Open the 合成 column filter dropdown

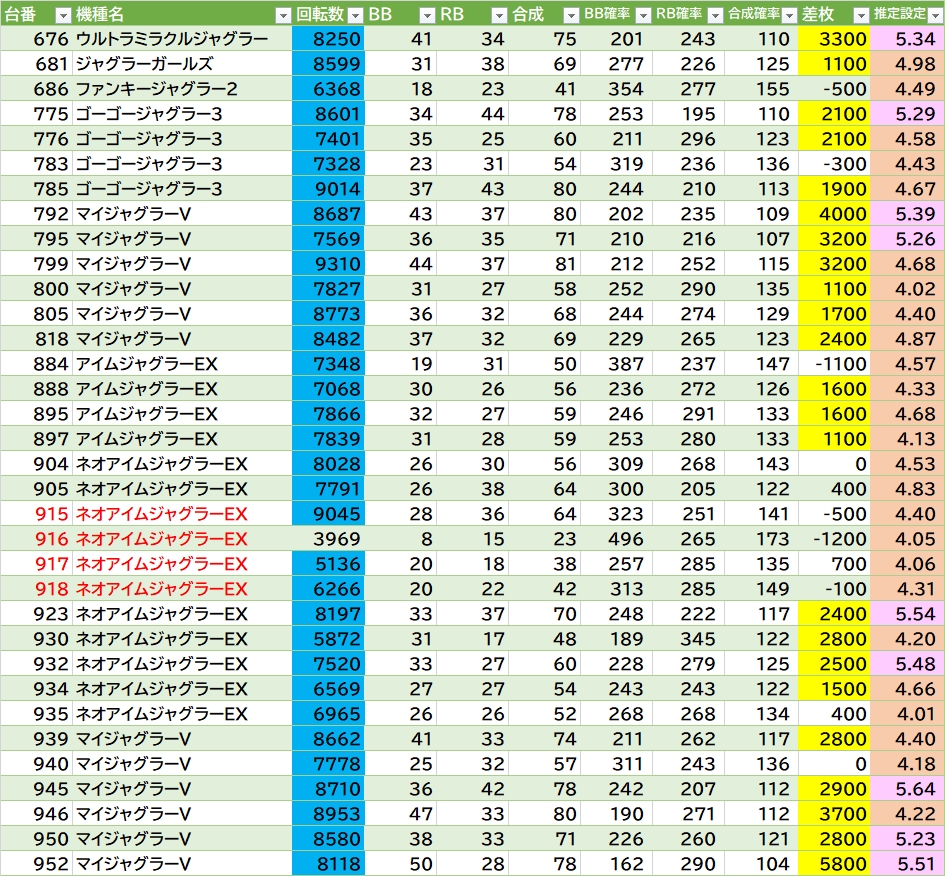tap(571, 14)
